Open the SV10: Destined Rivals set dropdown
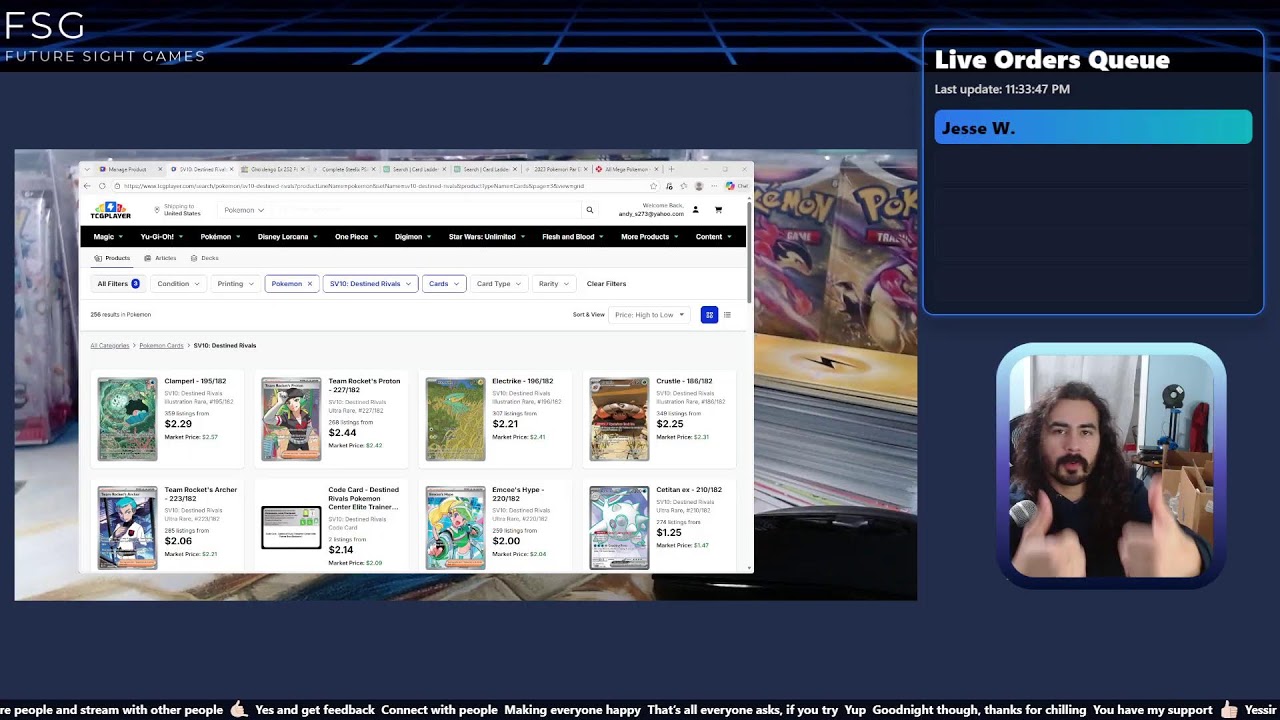Image resolution: width=1280 pixels, height=720 pixels. tap(370, 284)
